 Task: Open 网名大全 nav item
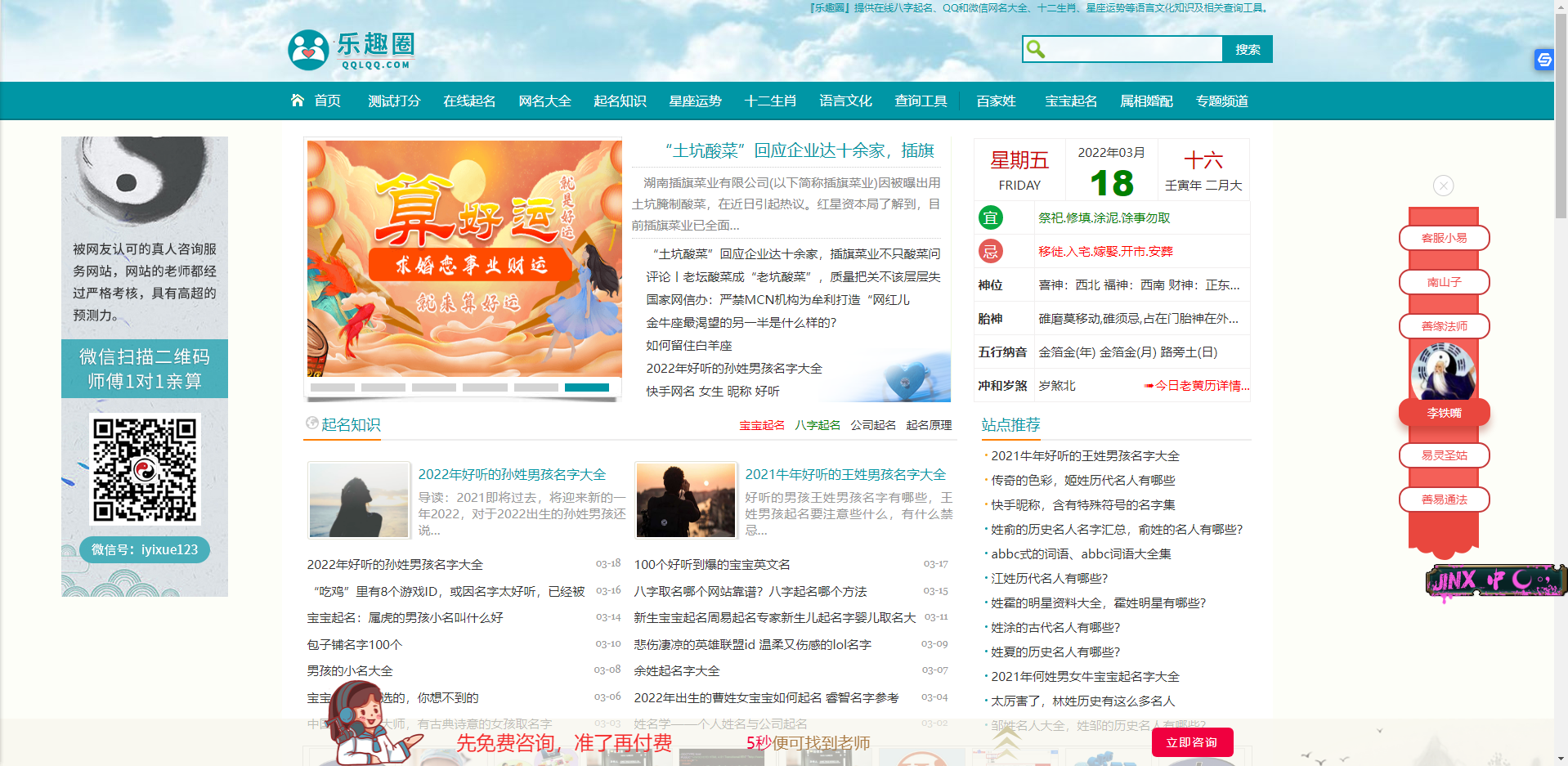tap(544, 101)
